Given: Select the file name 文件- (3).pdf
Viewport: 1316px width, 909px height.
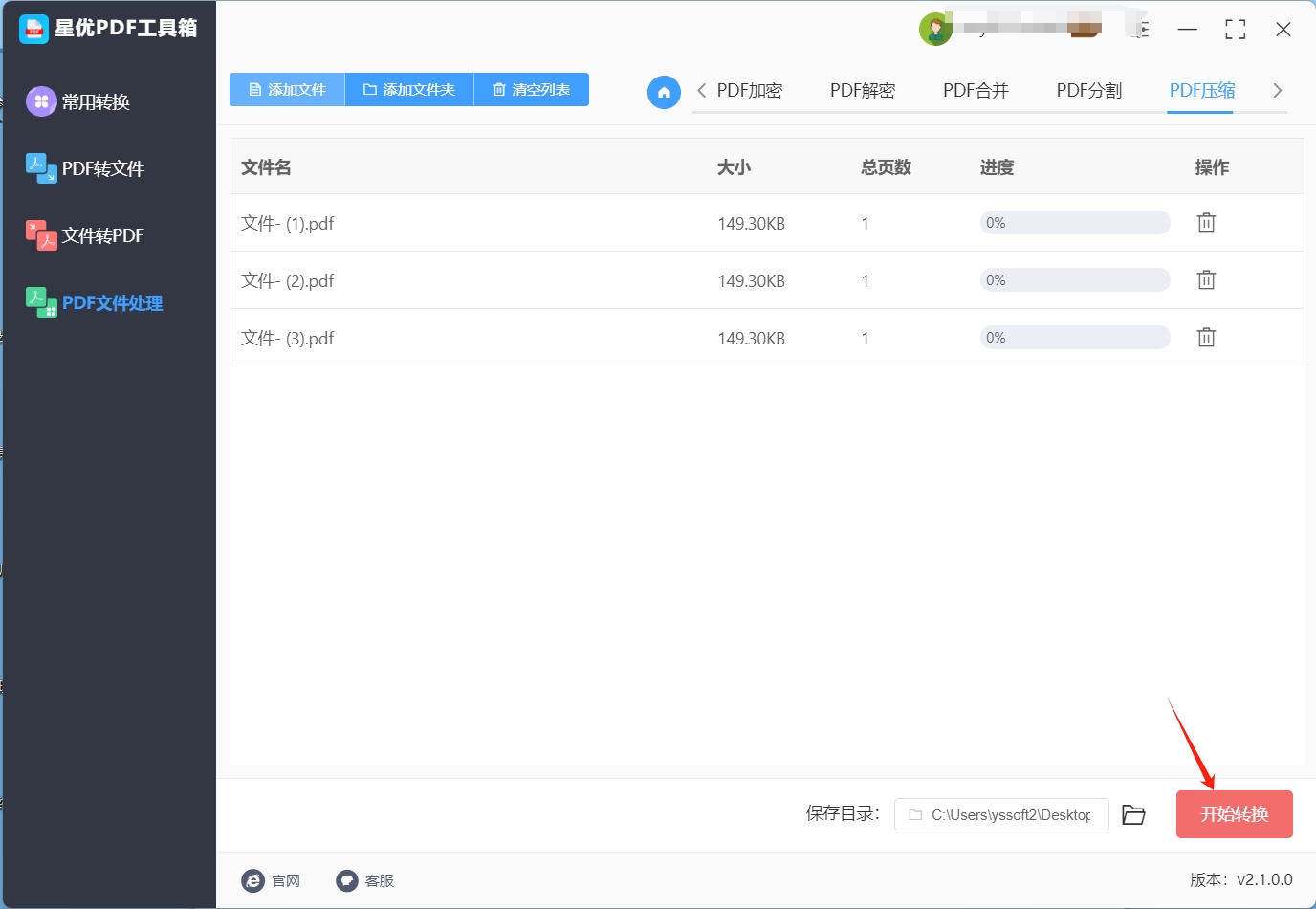Looking at the screenshot, I should click(288, 338).
